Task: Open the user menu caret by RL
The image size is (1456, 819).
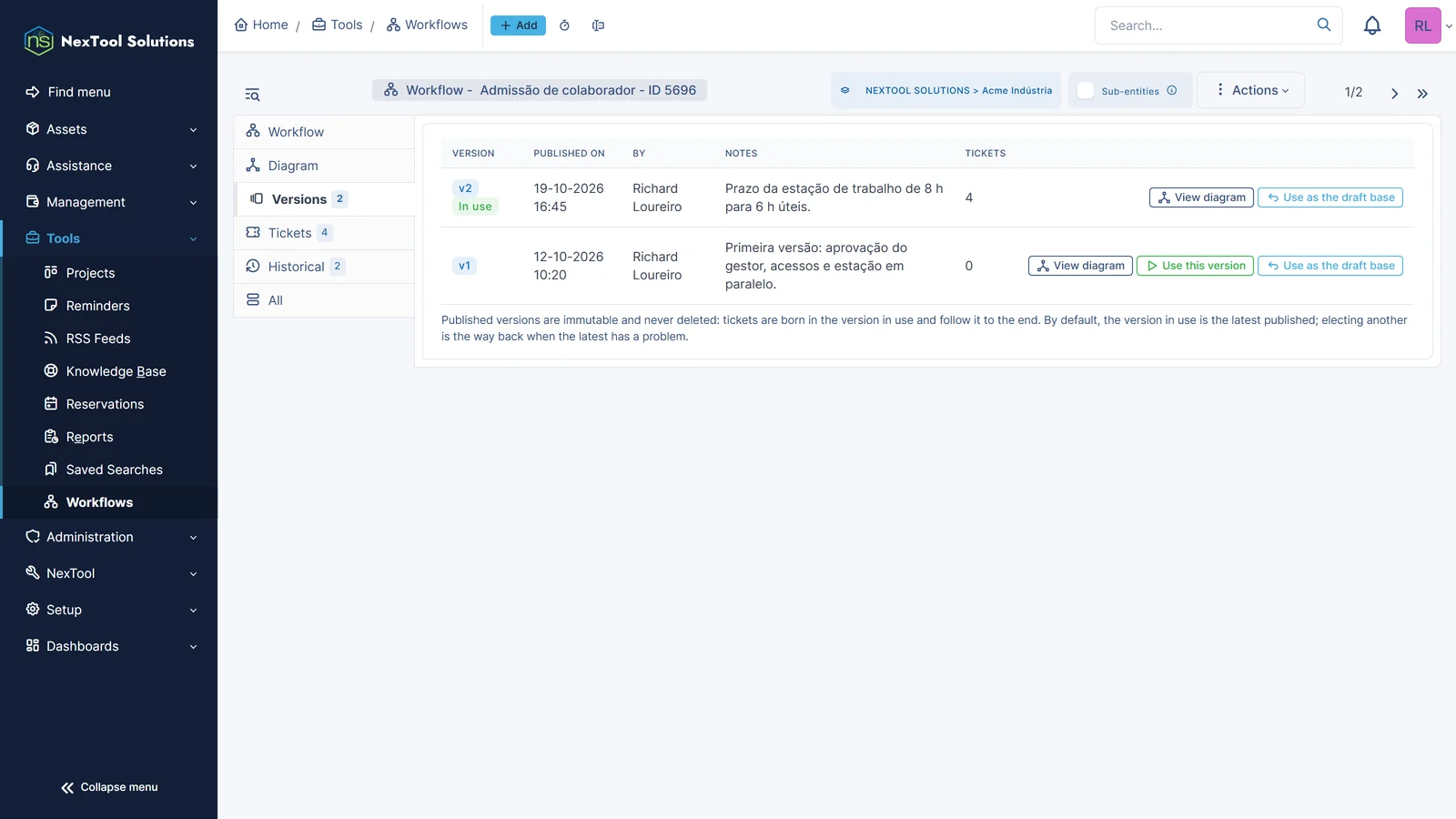Action: (1449, 26)
